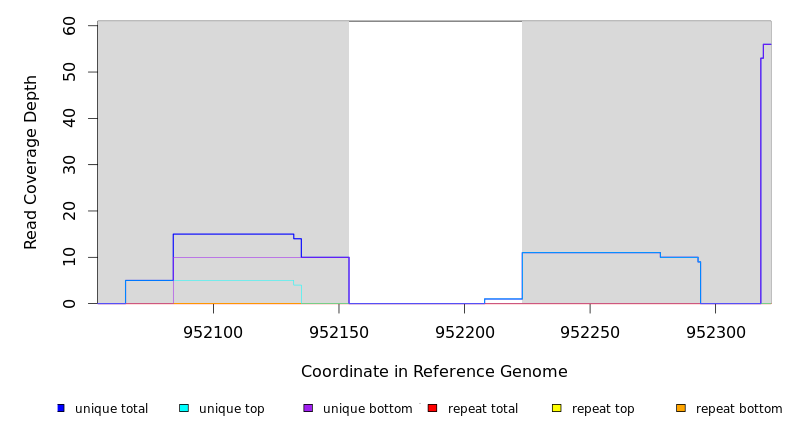Click the 952100 x-axis tick label

click(213, 331)
